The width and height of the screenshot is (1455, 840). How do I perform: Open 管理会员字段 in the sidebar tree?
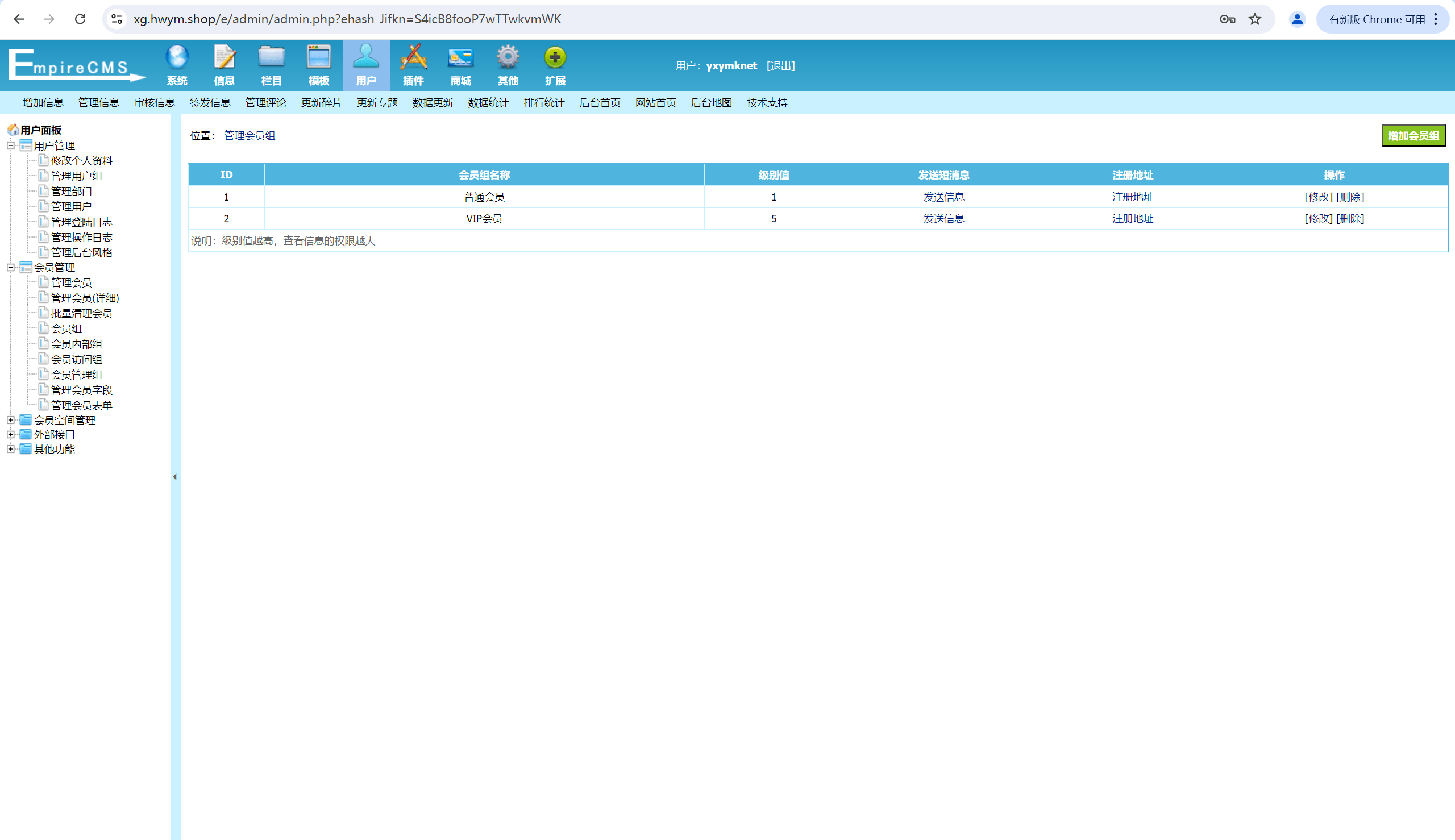coord(81,390)
